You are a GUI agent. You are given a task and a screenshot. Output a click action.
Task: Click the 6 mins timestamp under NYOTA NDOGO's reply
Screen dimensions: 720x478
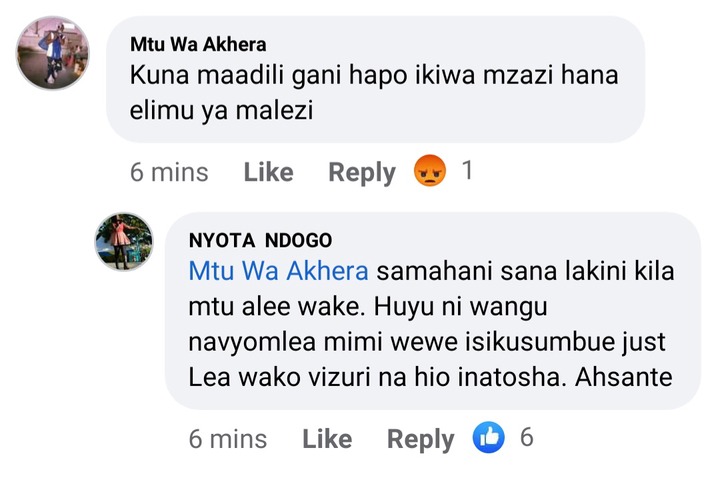click(228, 438)
